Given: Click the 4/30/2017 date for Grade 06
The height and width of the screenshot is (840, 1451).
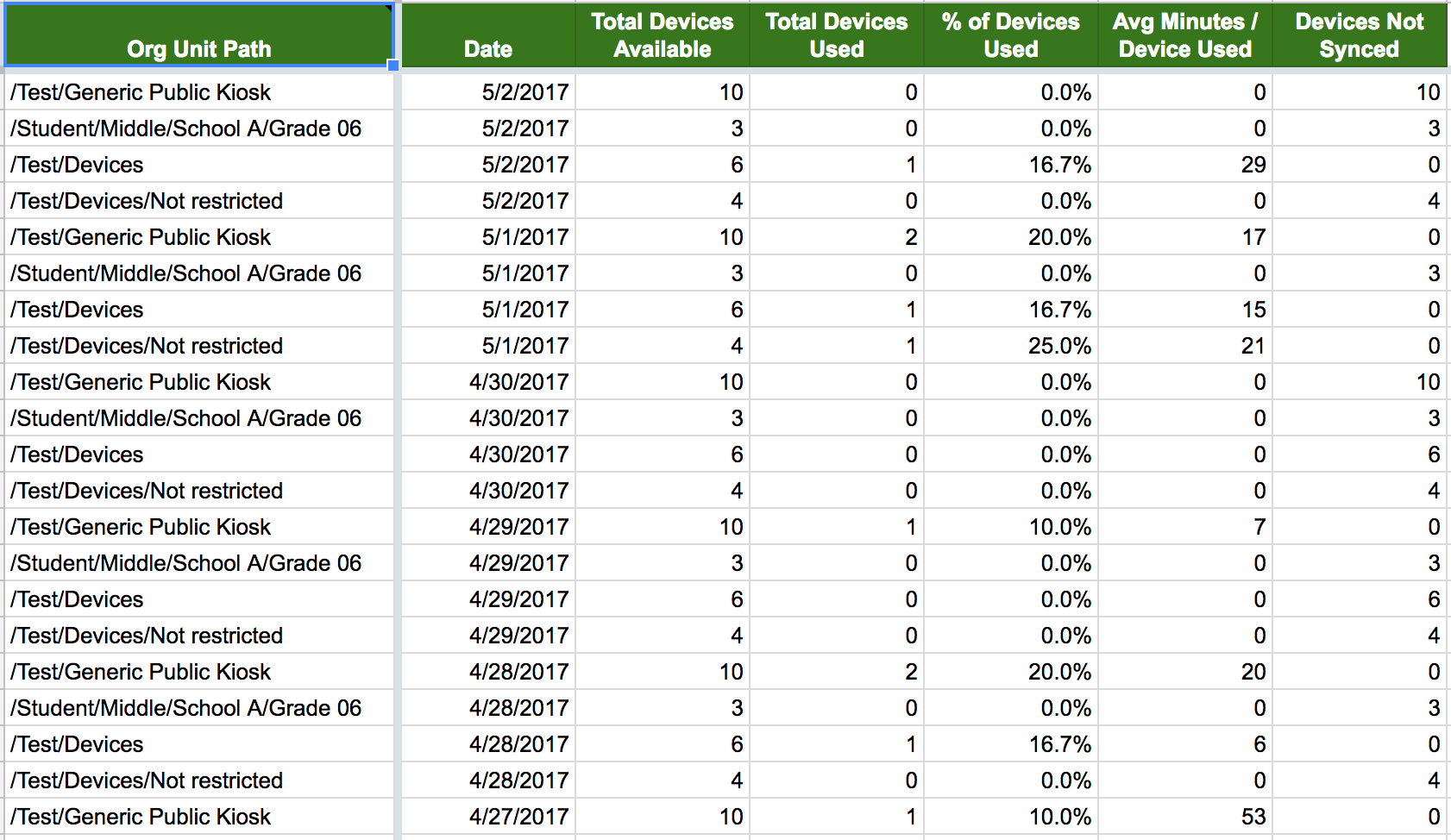Looking at the screenshot, I should point(488,418).
